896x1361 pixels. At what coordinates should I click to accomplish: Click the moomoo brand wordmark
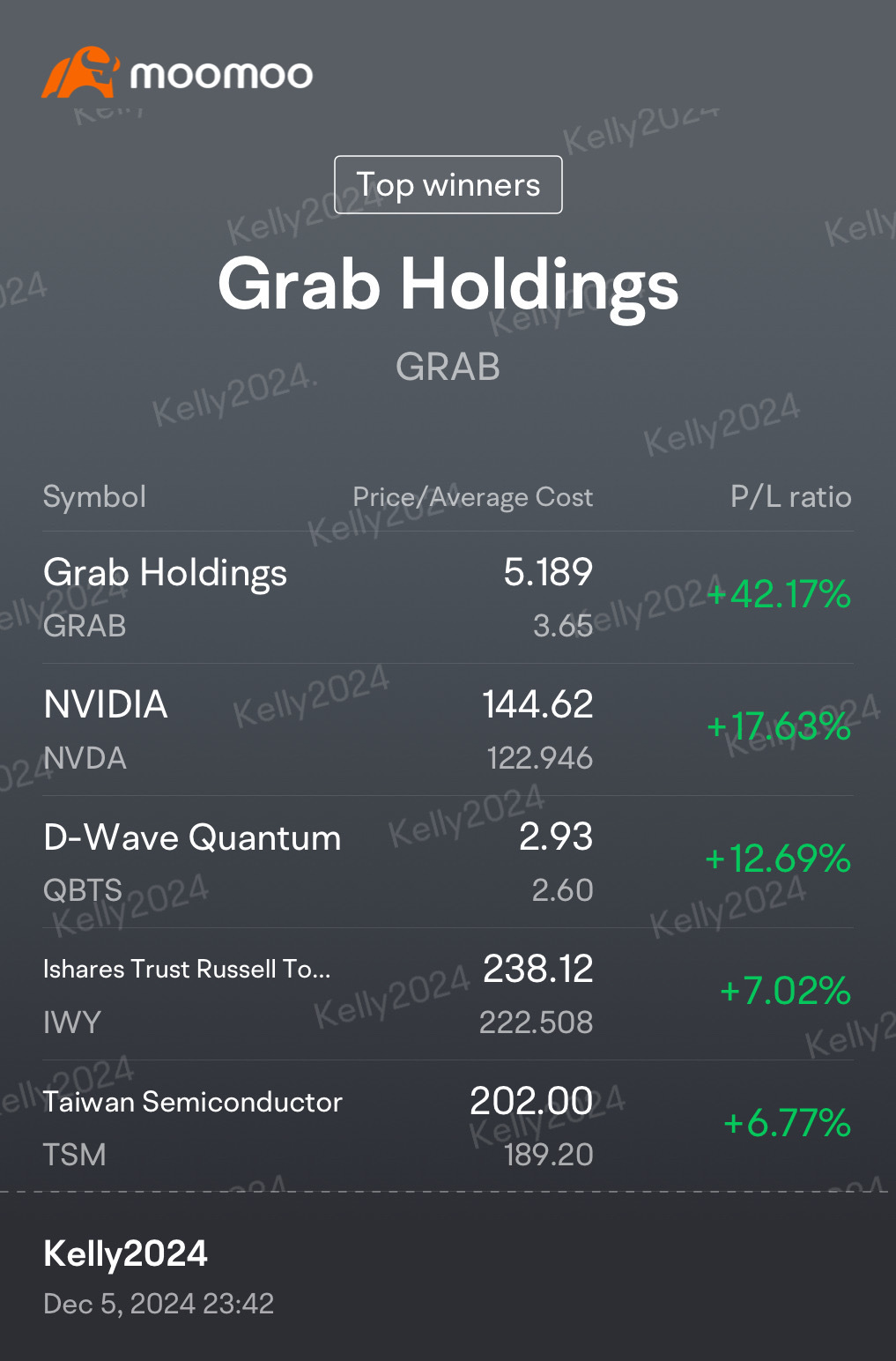221,75
